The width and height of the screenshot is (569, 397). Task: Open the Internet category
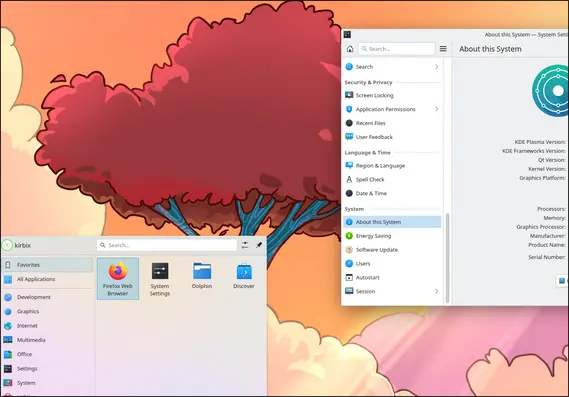point(47,326)
